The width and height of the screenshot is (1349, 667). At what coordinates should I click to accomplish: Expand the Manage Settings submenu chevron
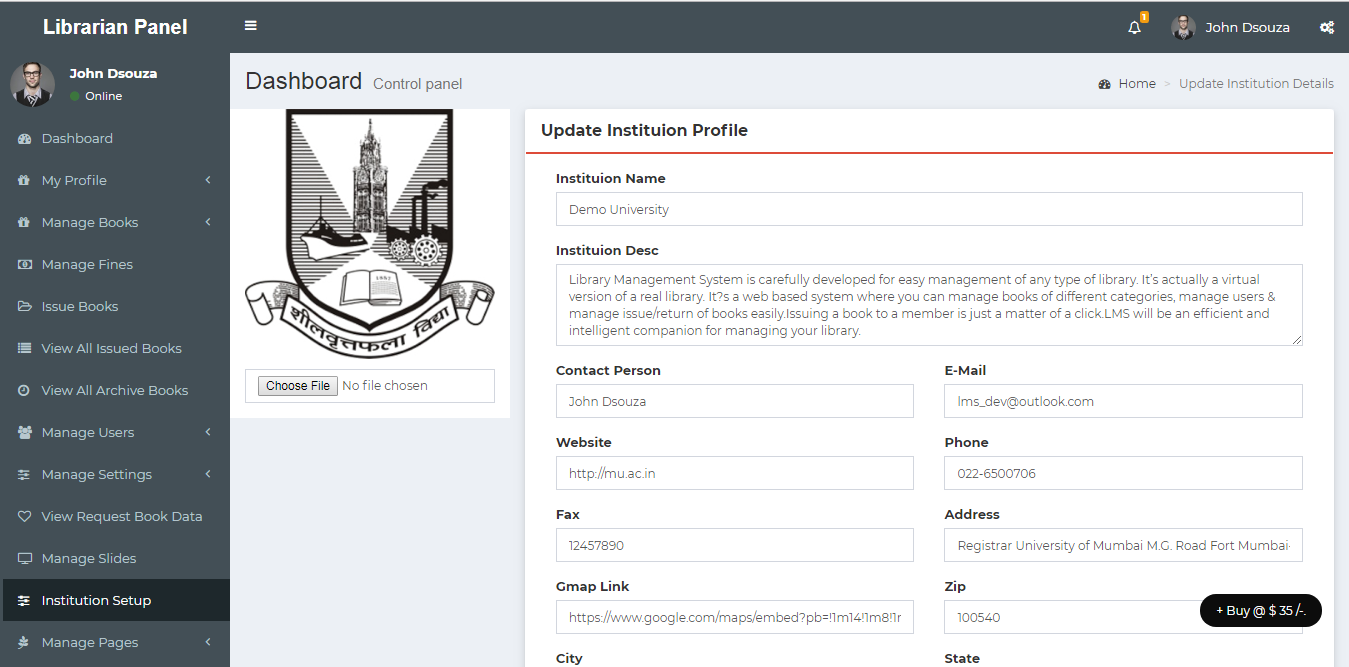click(208, 474)
